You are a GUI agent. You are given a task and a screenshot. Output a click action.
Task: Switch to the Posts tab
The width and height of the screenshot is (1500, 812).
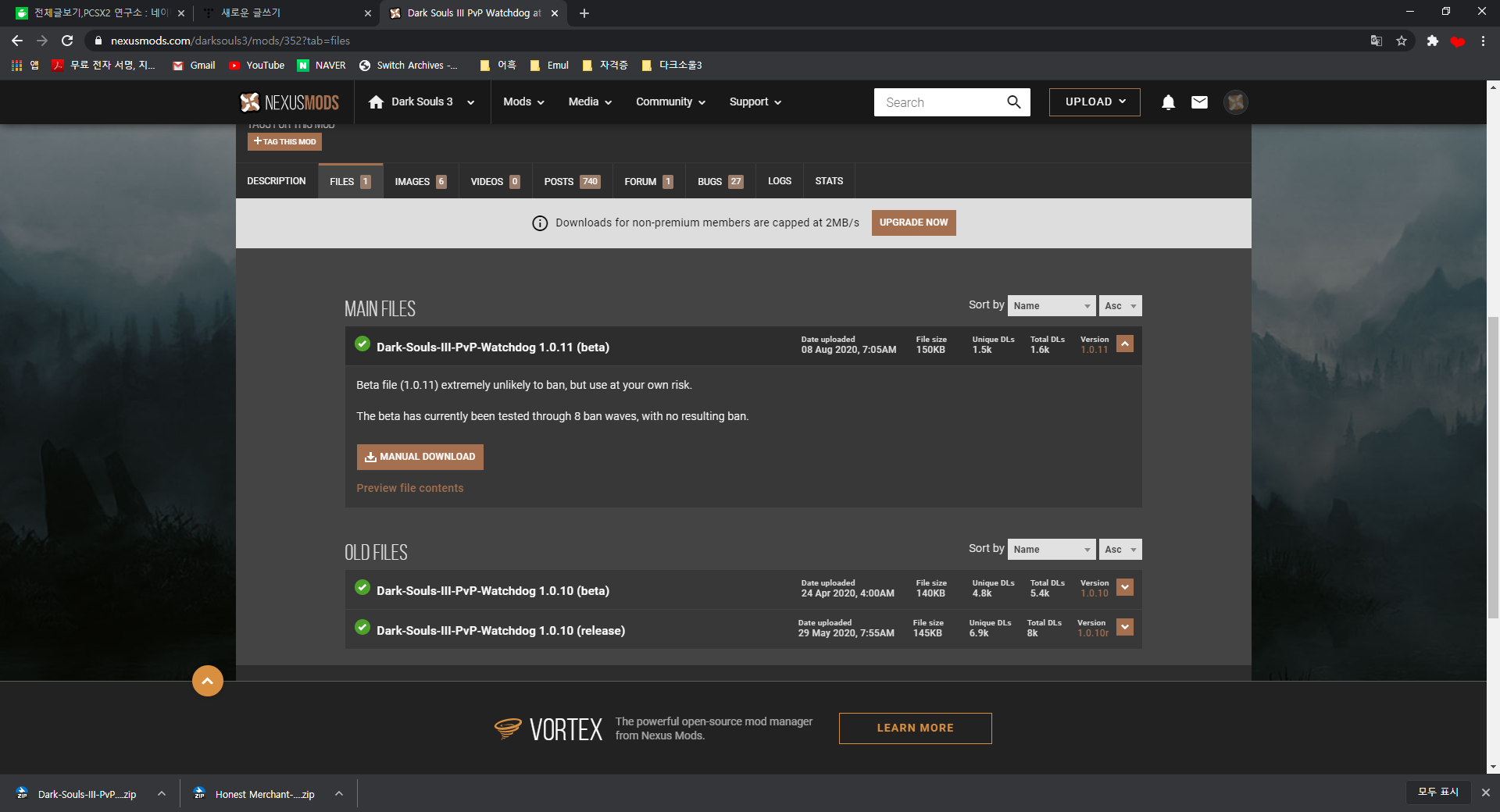[572, 181]
